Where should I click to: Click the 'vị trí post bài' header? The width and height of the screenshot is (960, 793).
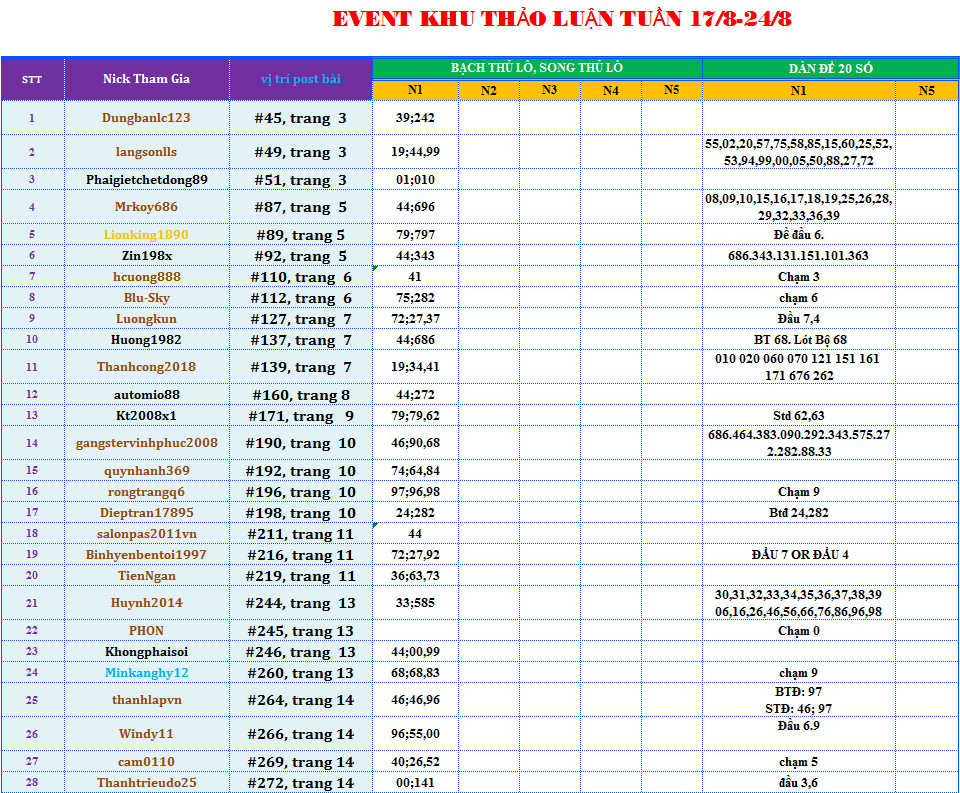(x=300, y=79)
